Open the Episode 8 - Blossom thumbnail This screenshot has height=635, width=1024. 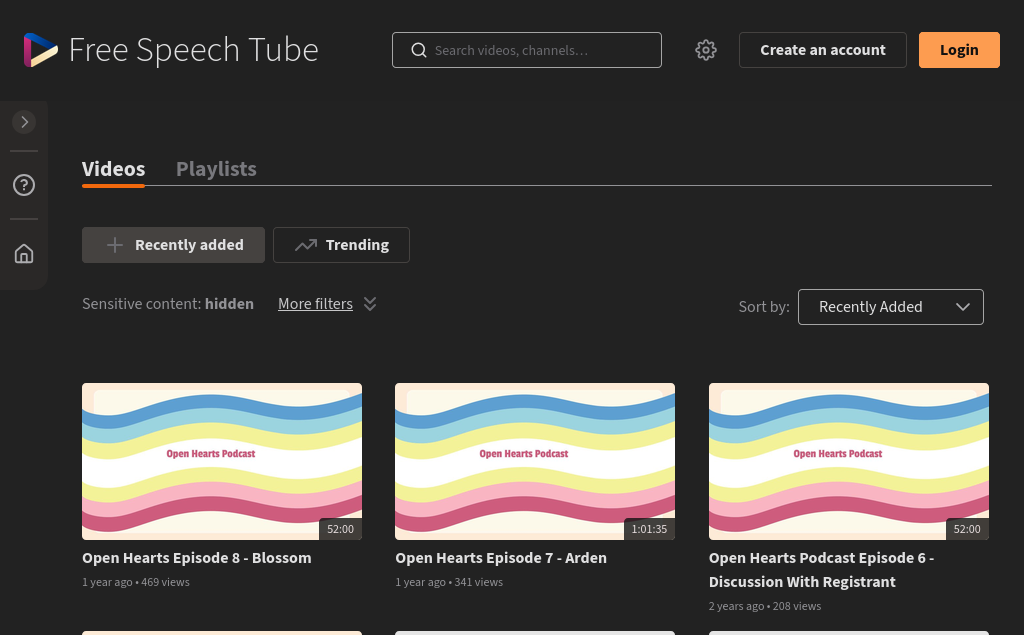coord(222,461)
